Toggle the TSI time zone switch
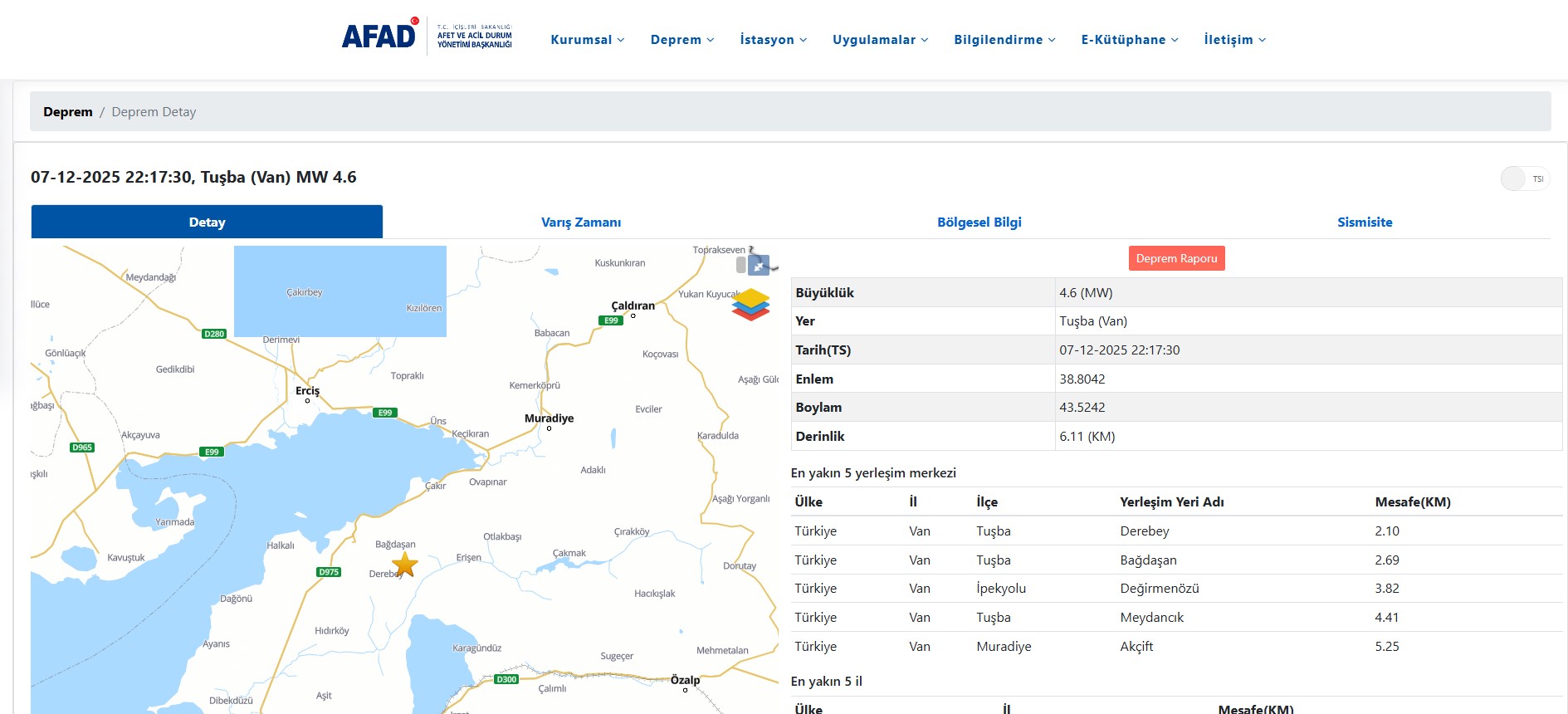1568x714 pixels. (1524, 178)
